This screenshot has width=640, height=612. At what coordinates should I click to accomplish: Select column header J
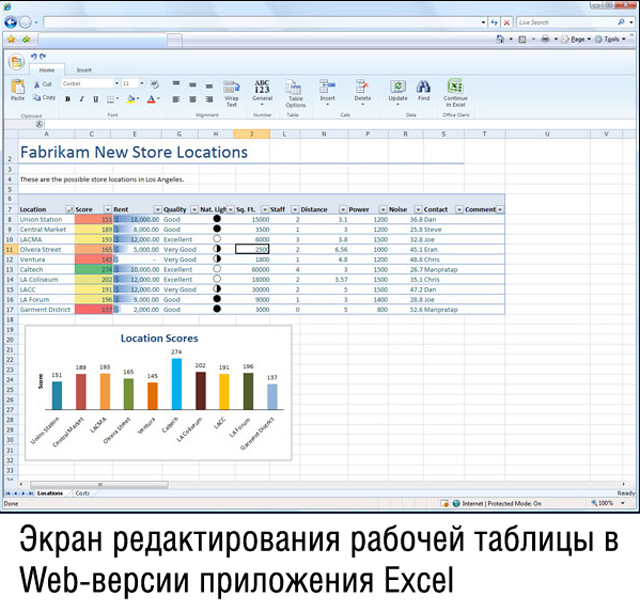tap(251, 134)
